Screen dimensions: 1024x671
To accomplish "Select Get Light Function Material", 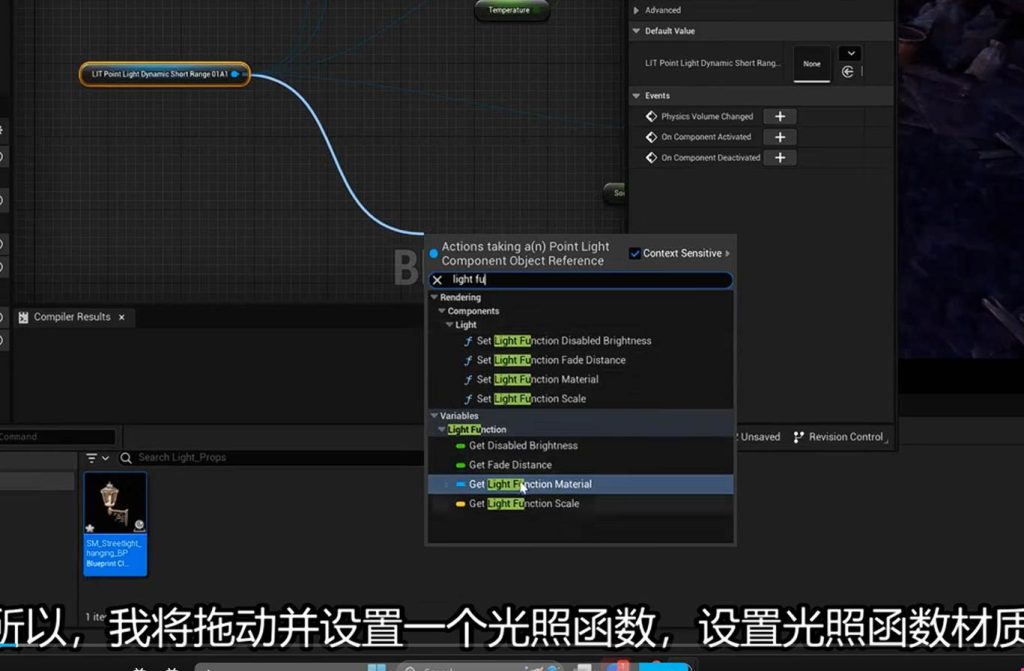I will coord(530,484).
